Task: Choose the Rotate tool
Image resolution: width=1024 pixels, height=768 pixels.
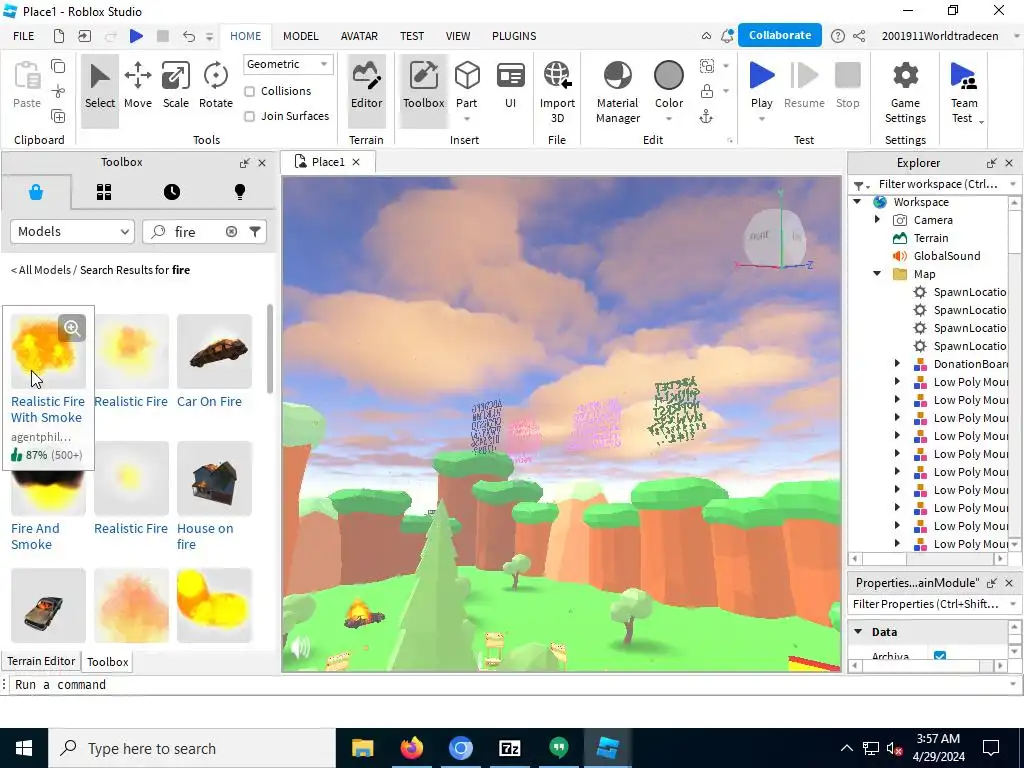Action: click(x=216, y=86)
